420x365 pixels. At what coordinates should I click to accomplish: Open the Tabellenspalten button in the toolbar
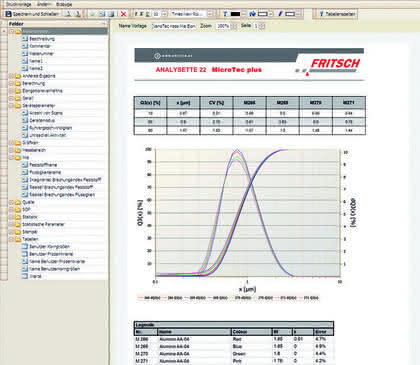pyautogui.click(x=337, y=14)
